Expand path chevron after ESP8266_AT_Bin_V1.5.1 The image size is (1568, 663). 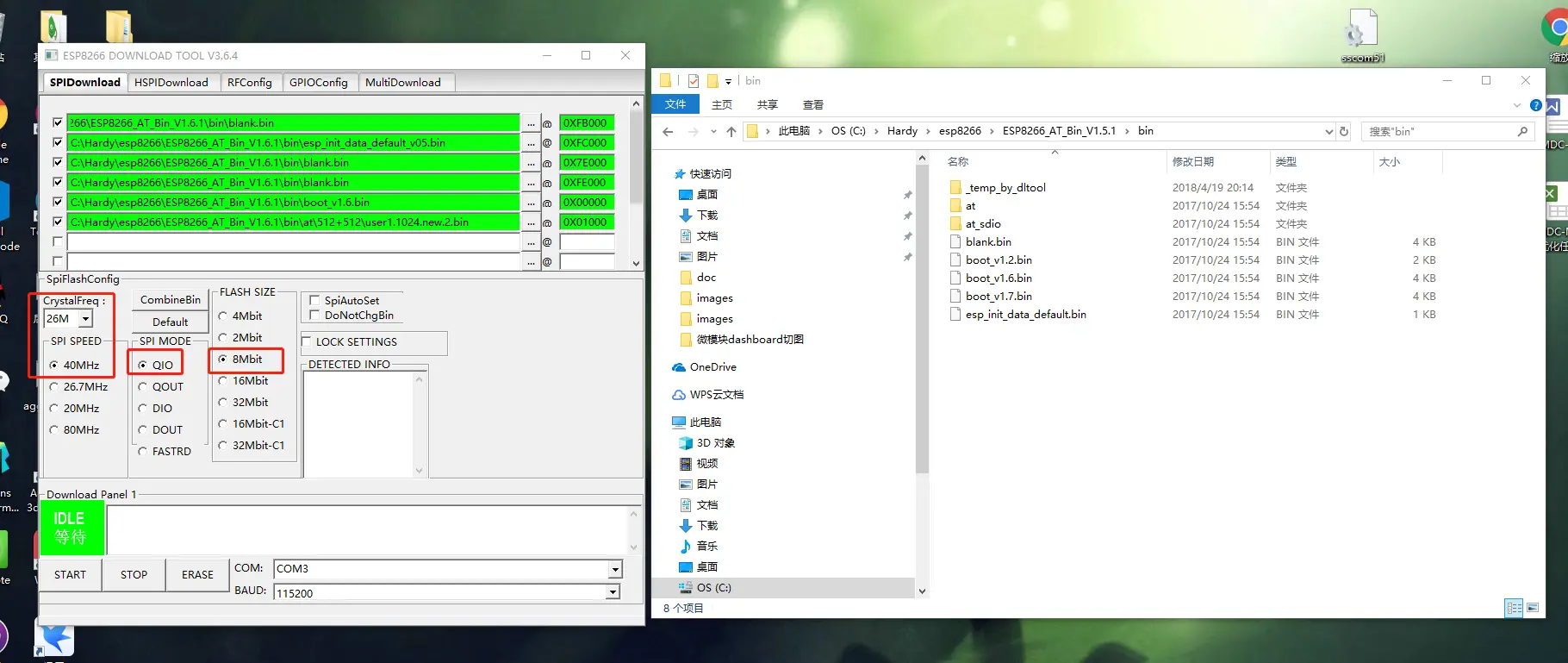[1127, 132]
